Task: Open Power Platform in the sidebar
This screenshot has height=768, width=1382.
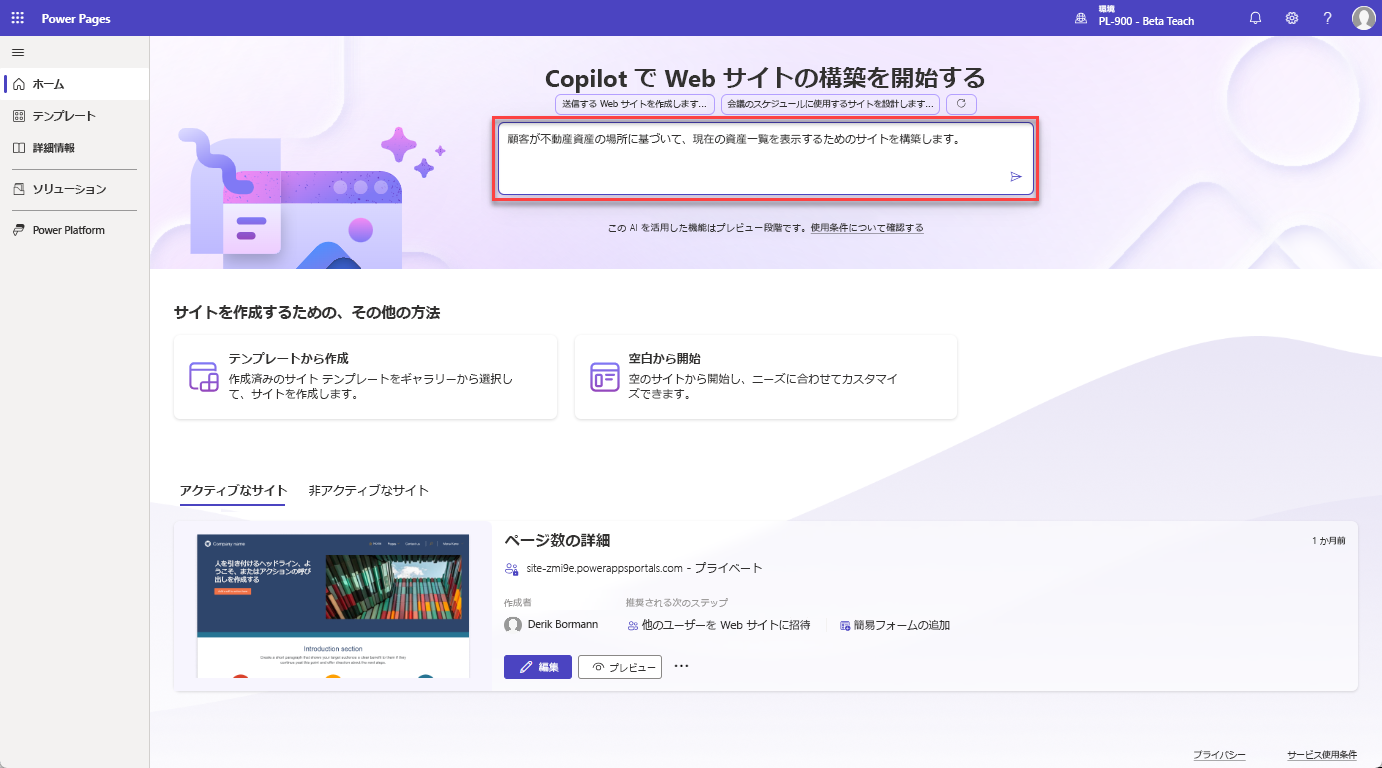Action: (75, 230)
